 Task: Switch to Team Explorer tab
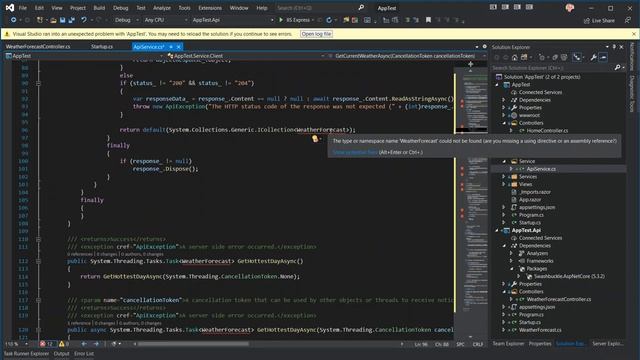[x=508, y=344]
